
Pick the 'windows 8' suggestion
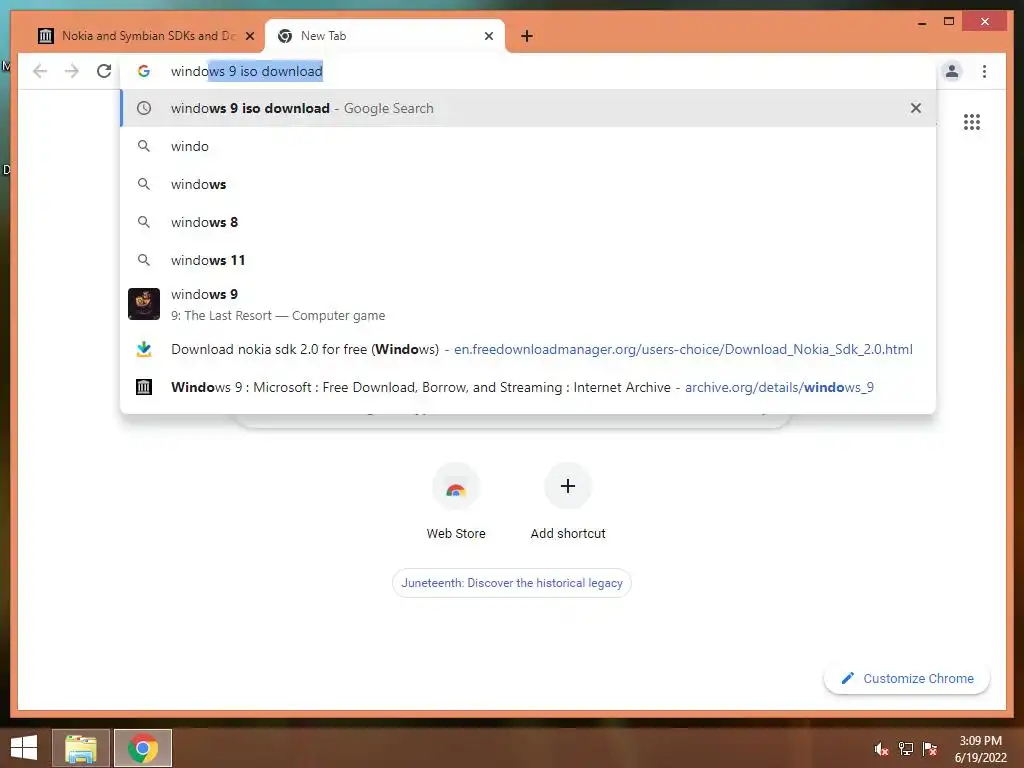528,222
